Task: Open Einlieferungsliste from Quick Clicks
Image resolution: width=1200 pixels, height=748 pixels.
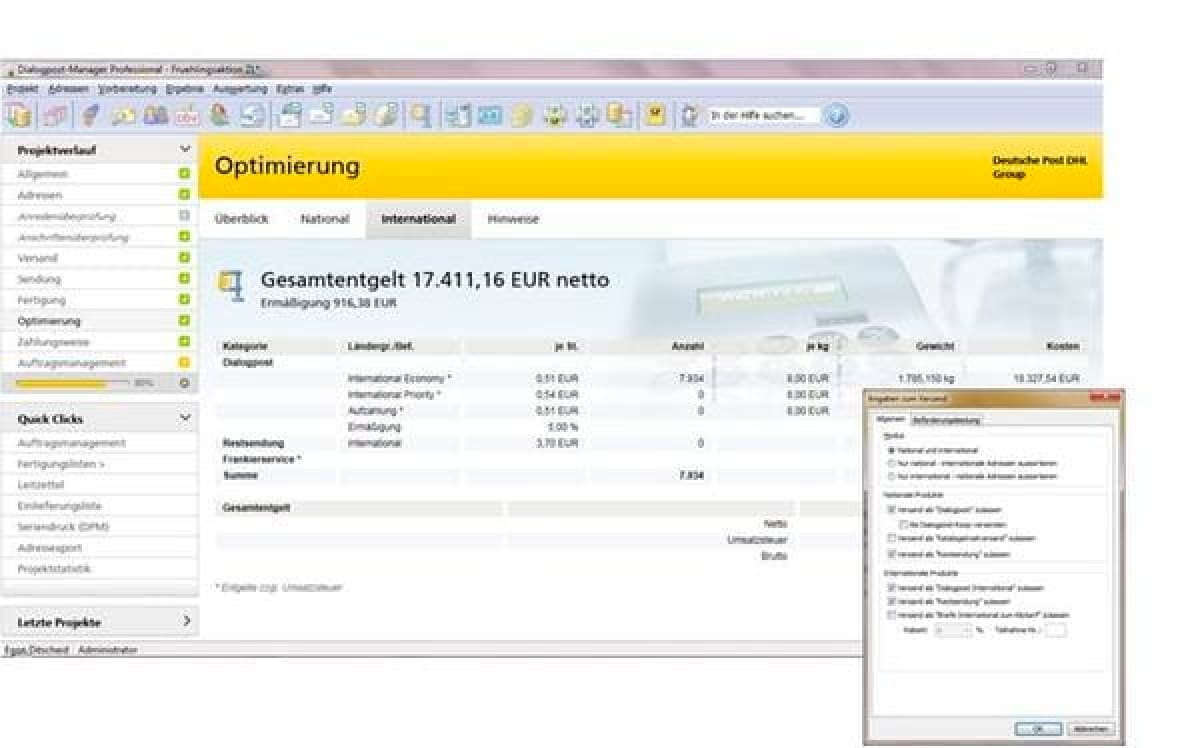Action: 59,506
